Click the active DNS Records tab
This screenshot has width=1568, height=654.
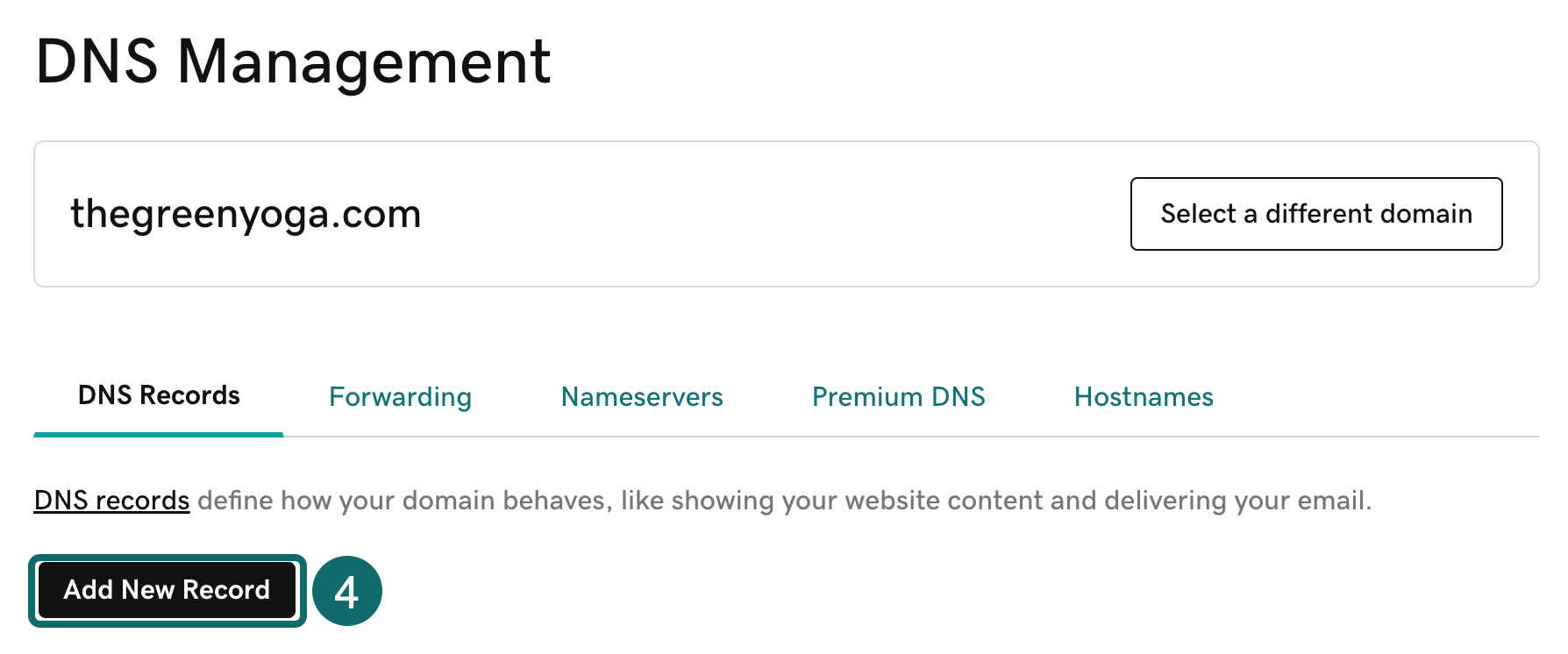pyautogui.click(x=159, y=395)
